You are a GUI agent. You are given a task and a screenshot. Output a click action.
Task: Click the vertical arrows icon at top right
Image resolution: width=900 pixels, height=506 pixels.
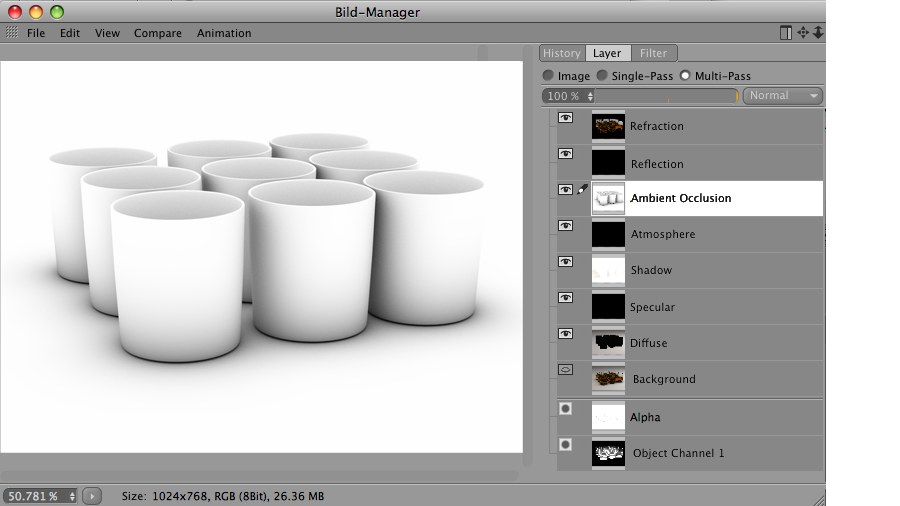click(x=818, y=33)
